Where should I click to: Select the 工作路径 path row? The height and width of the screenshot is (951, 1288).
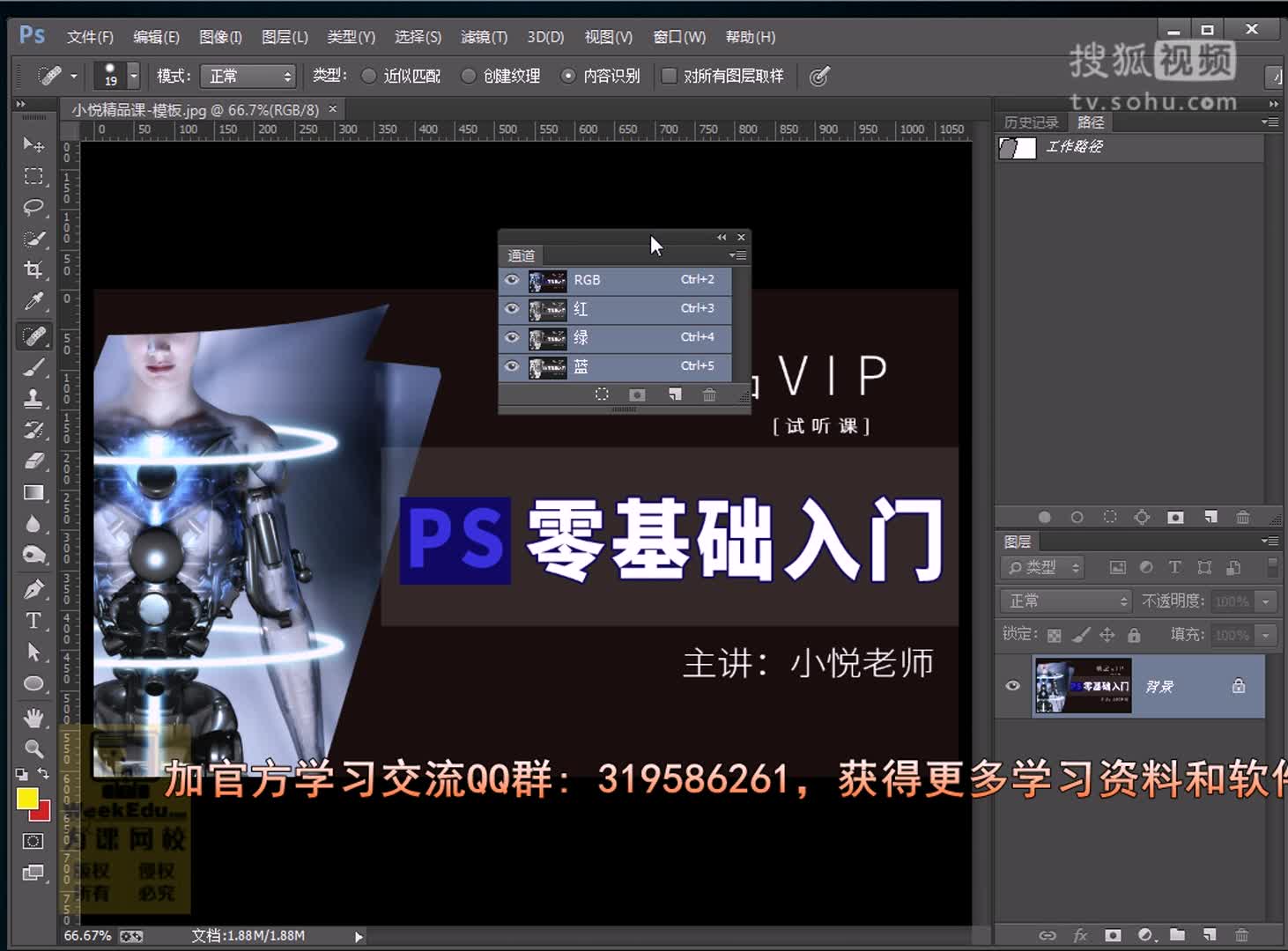[x=1129, y=147]
